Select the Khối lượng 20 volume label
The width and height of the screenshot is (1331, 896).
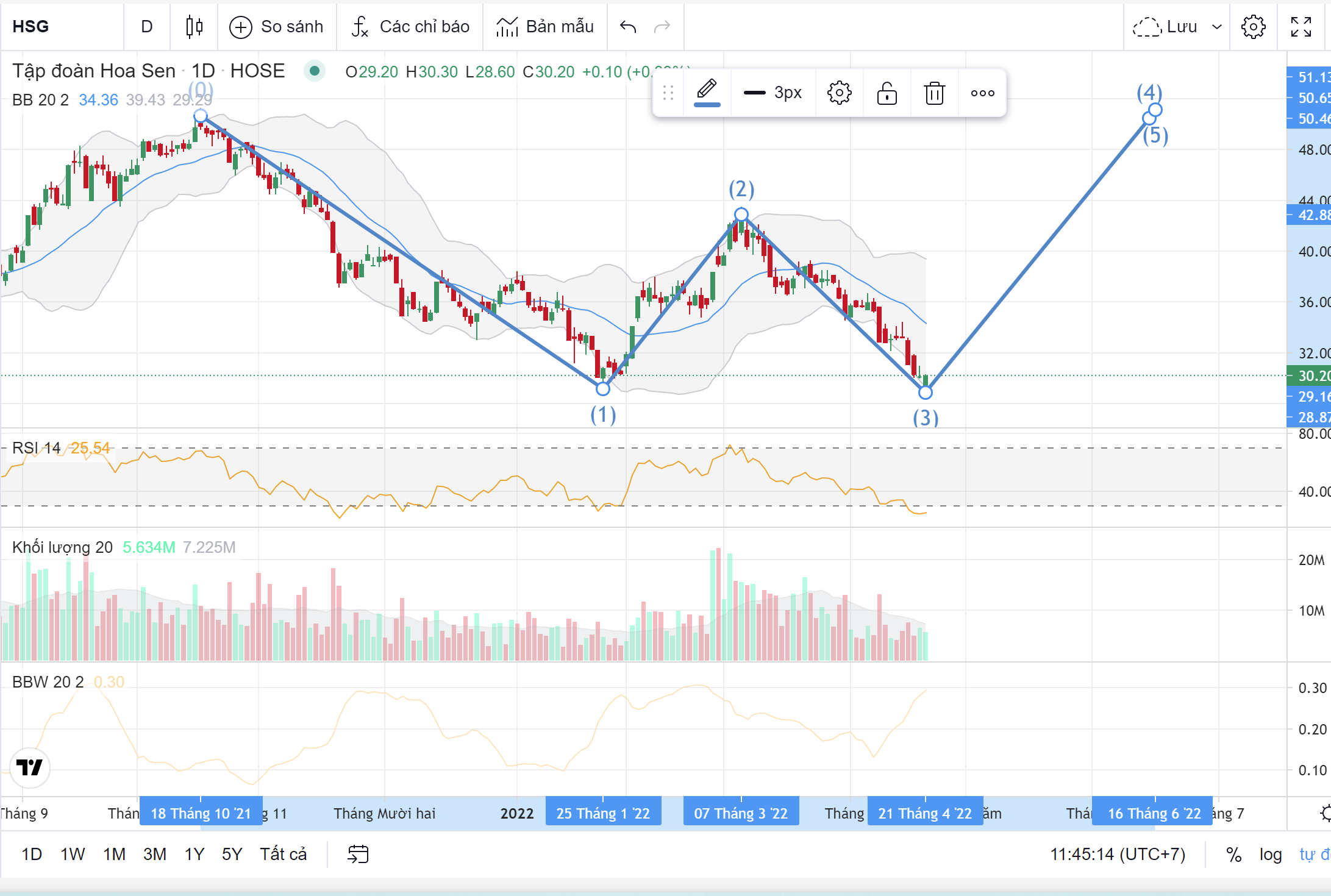(62, 547)
